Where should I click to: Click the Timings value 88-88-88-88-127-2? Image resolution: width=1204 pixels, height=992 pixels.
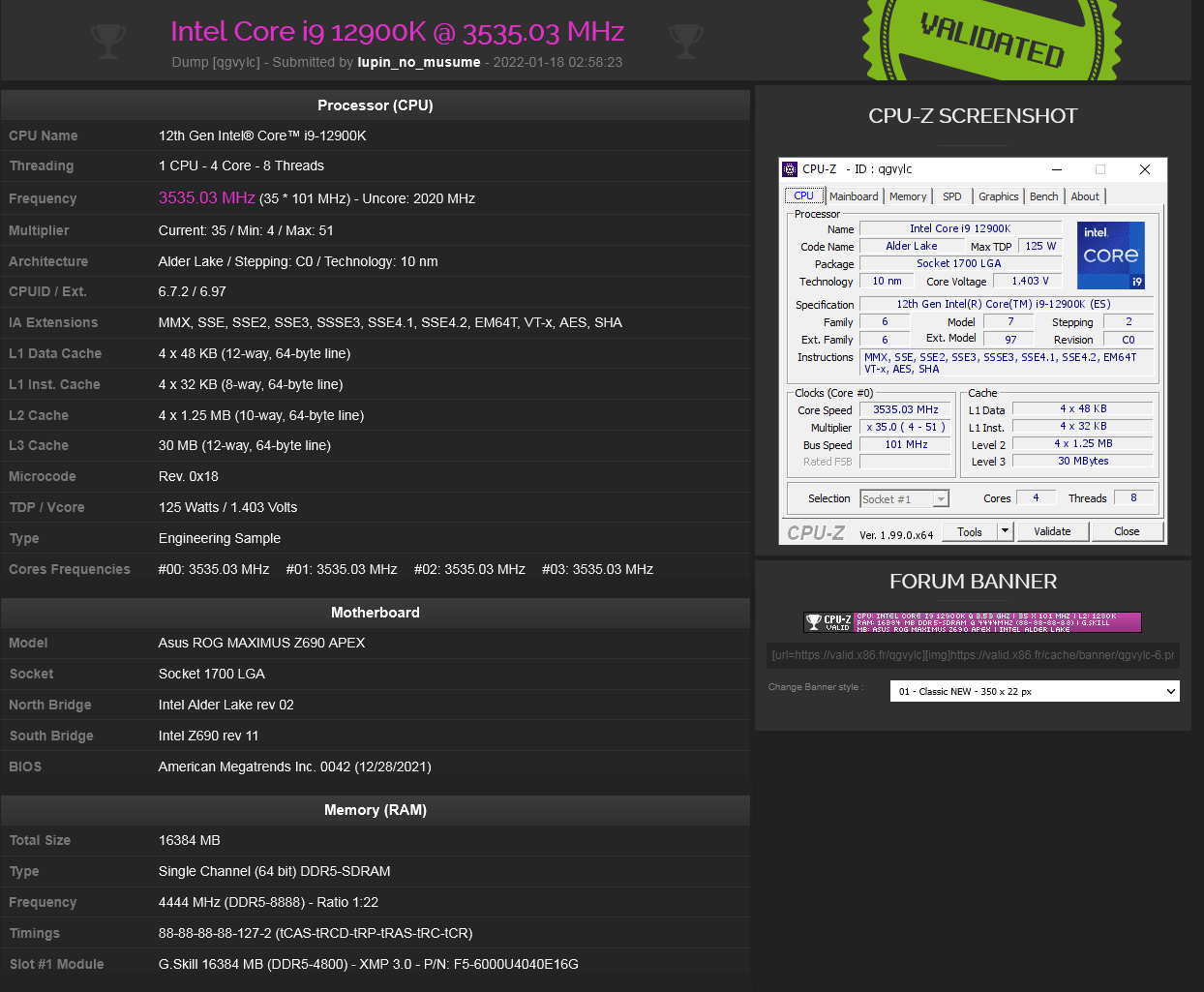[316, 933]
